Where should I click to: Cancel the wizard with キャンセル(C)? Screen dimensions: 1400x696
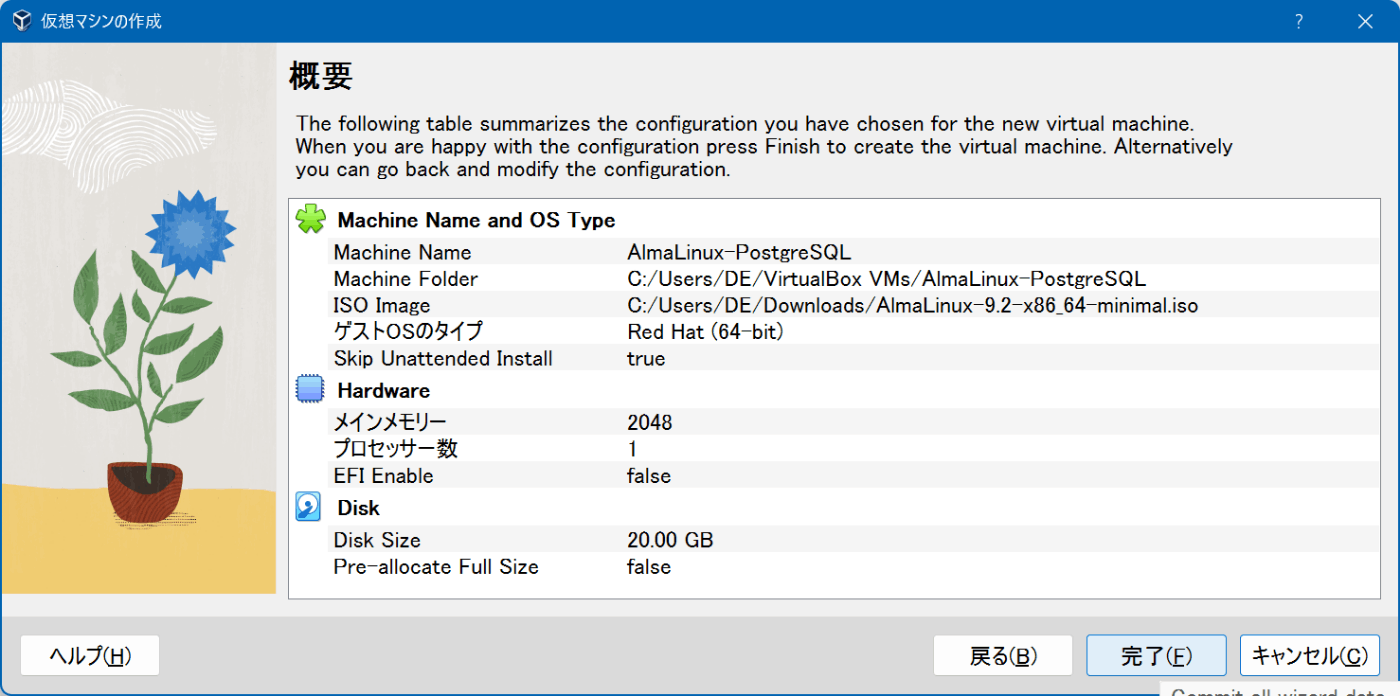[1310, 656]
